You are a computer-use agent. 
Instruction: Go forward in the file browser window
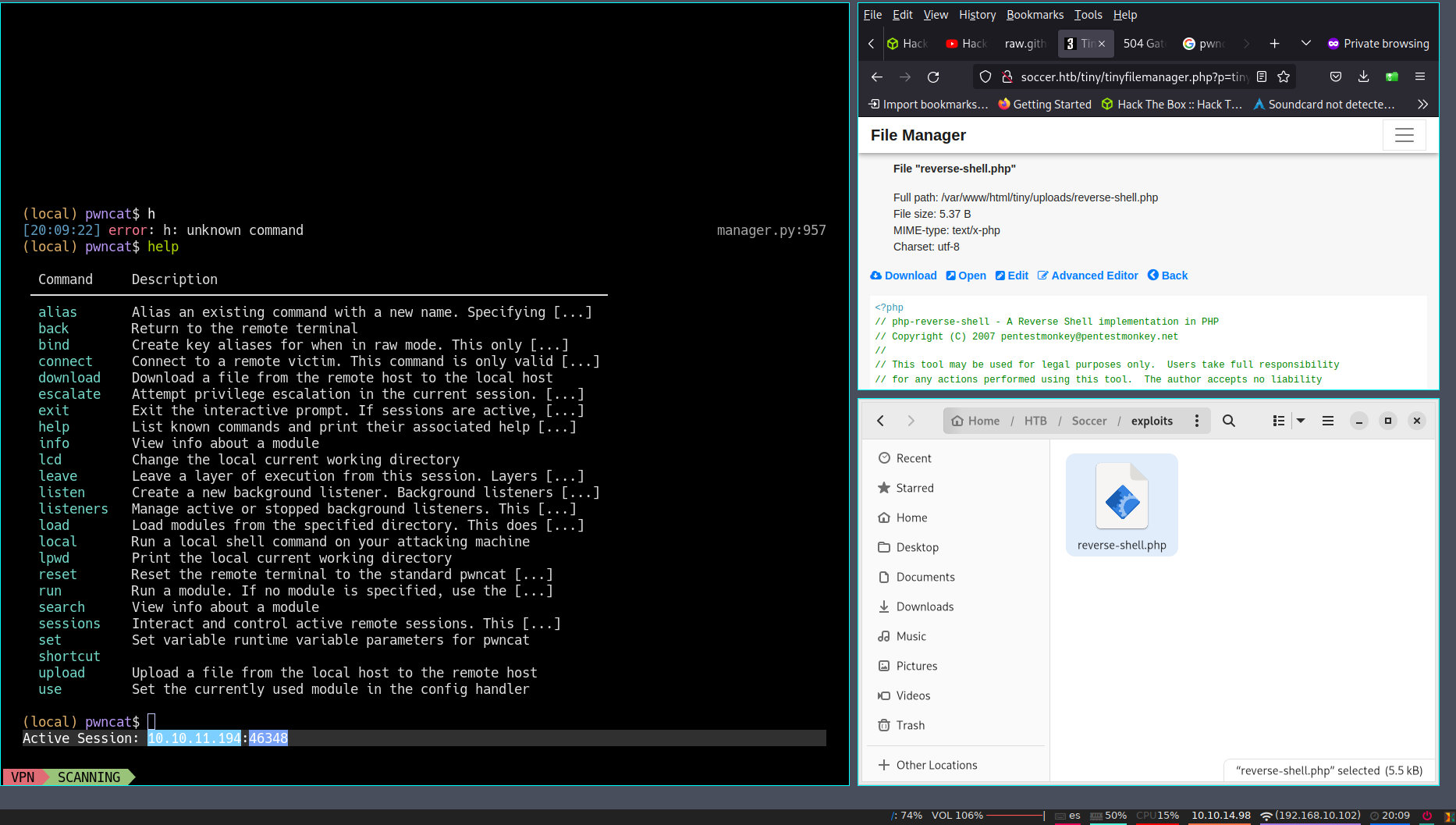911,421
